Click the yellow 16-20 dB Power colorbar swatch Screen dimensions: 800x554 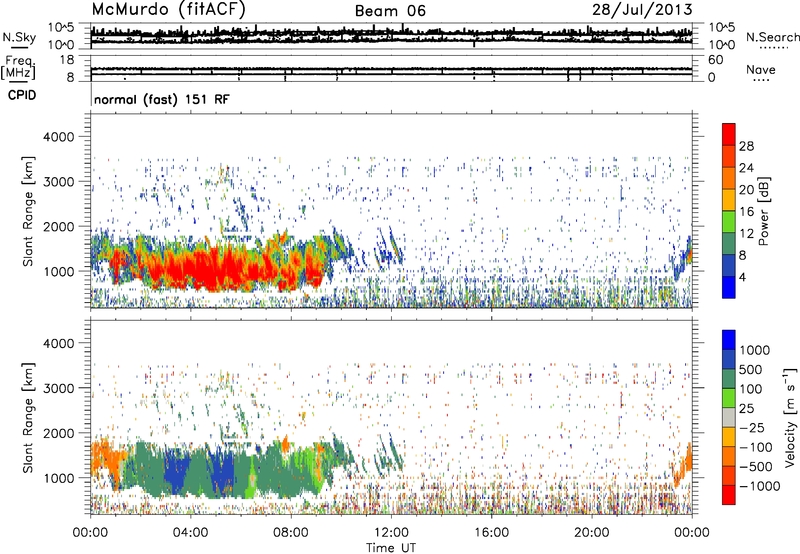[729, 200]
